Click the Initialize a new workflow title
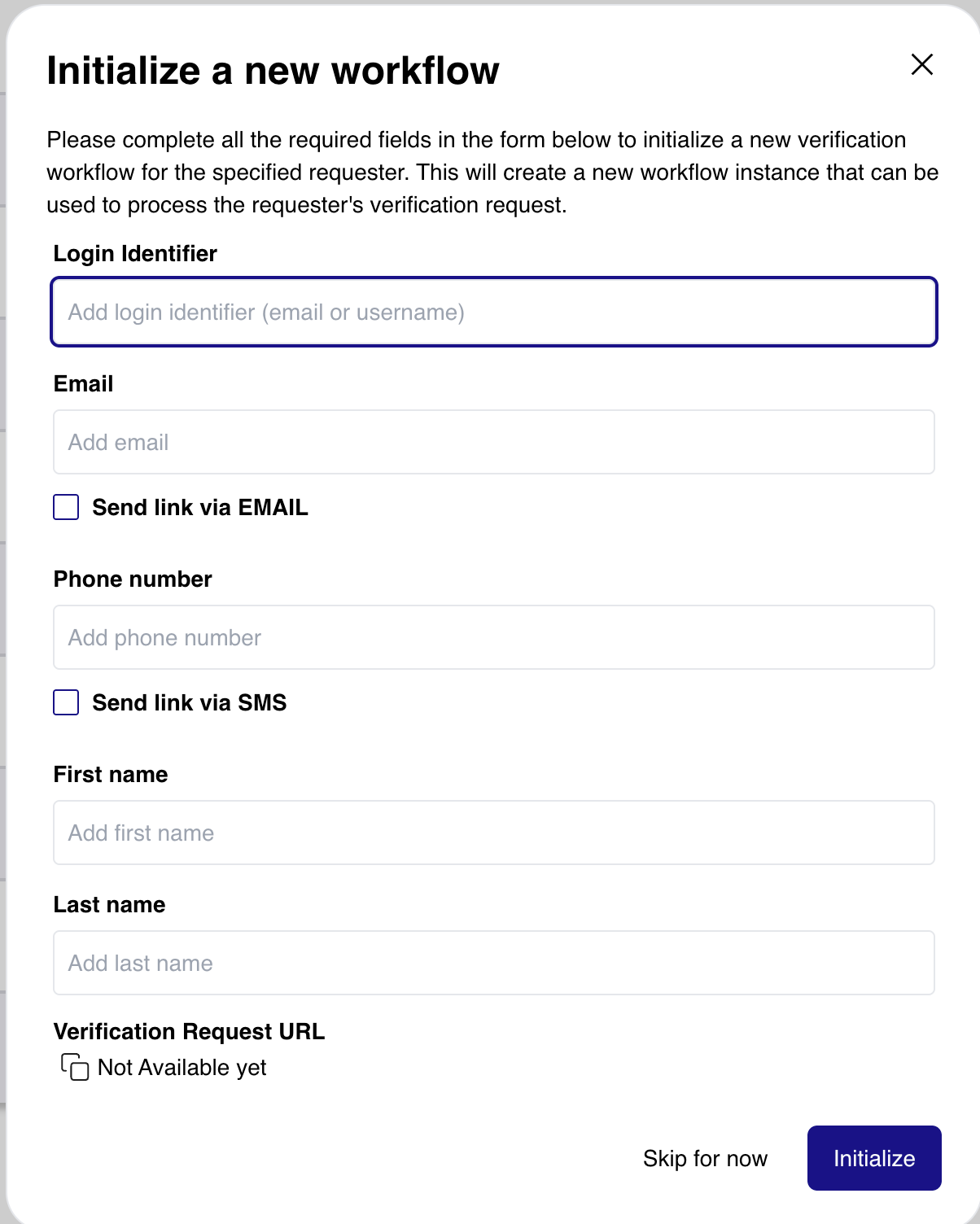Viewport: 980px width, 1224px height. [x=273, y=70]
